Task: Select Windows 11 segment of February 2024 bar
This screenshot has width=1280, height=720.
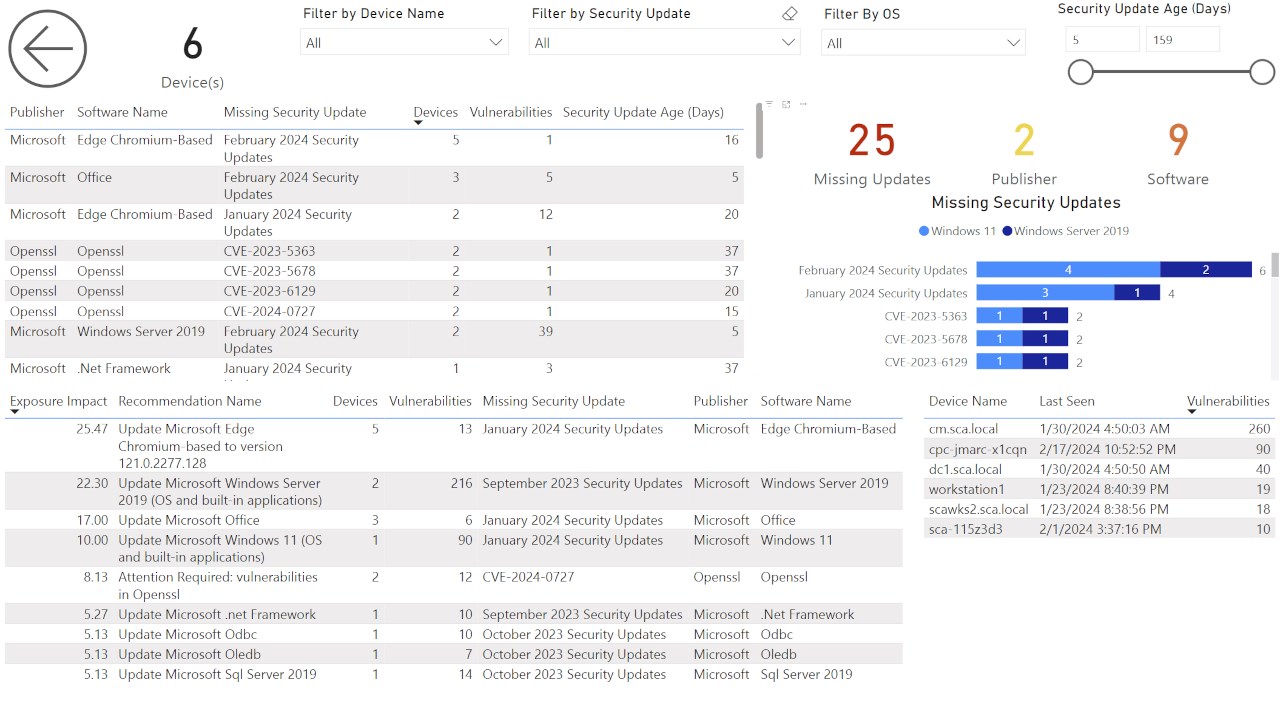Action: tap(1068, 270)
